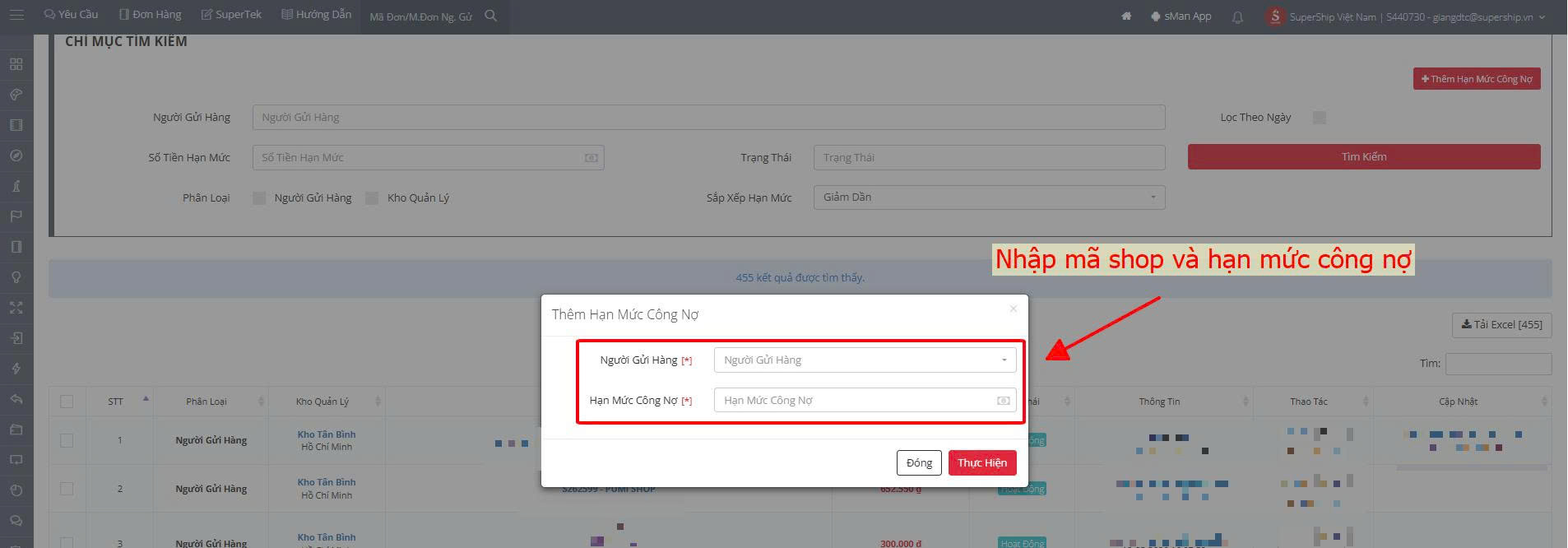This screenshot has height=548, width=1568.
Task: Open notifications bell icon
Action: (x=1237, y=16)
